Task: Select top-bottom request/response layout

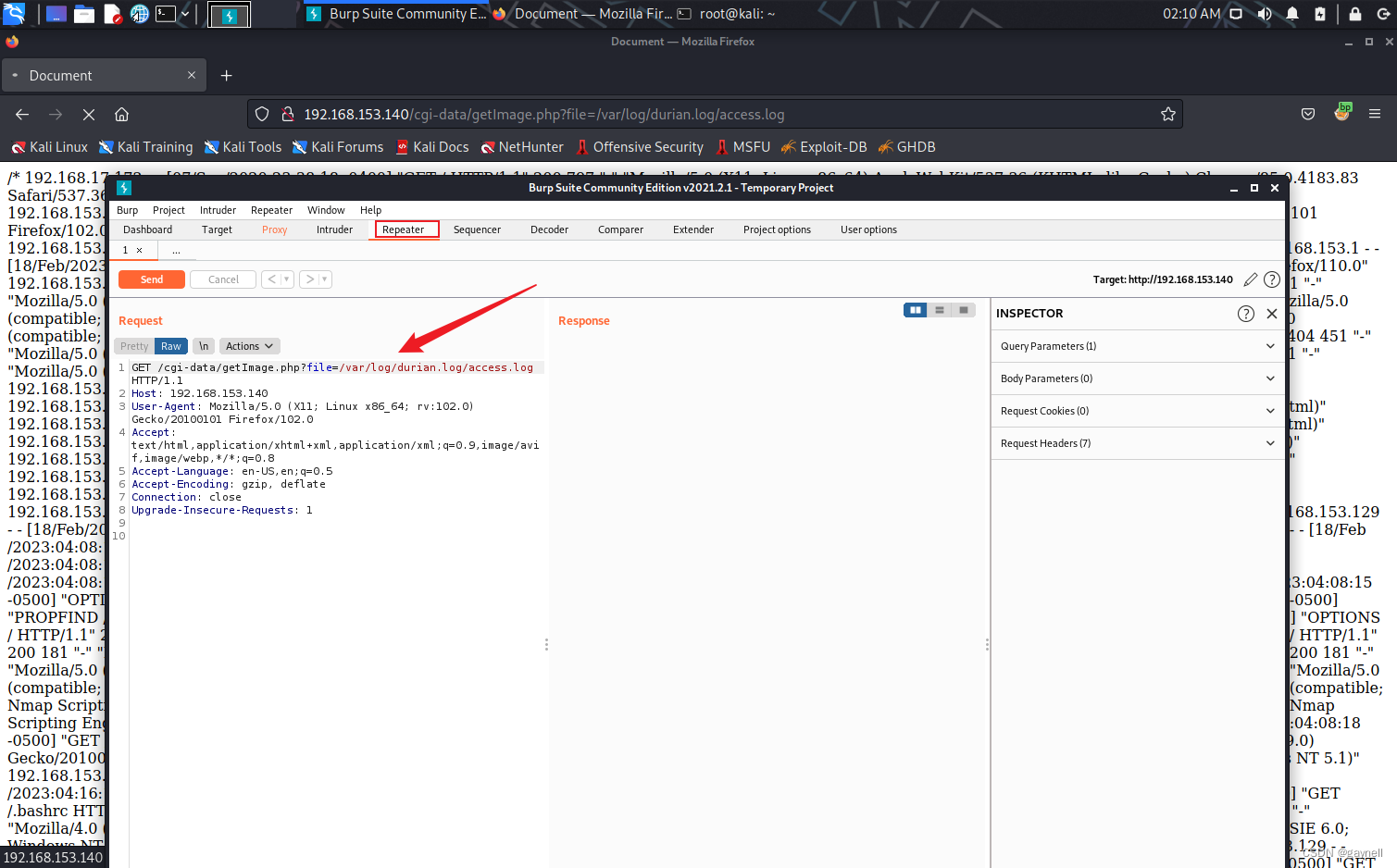Action: [x=939, y=310]
